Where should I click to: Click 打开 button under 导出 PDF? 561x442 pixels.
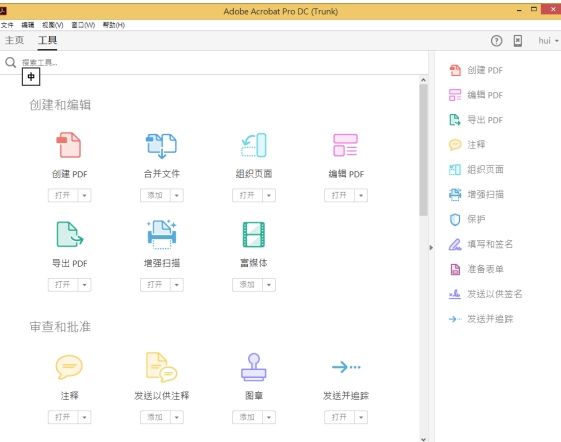tap(63, 285)
